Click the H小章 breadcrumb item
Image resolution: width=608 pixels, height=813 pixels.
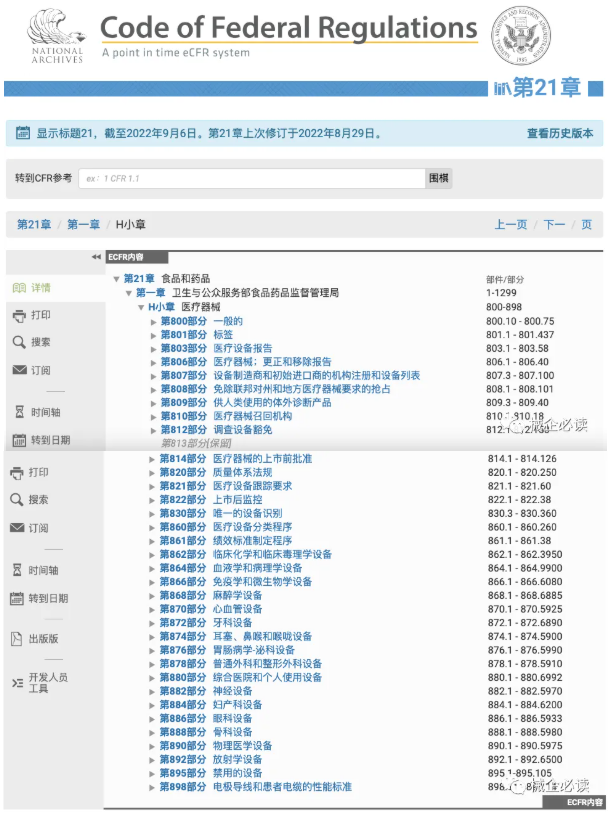(x=131, y=225)
